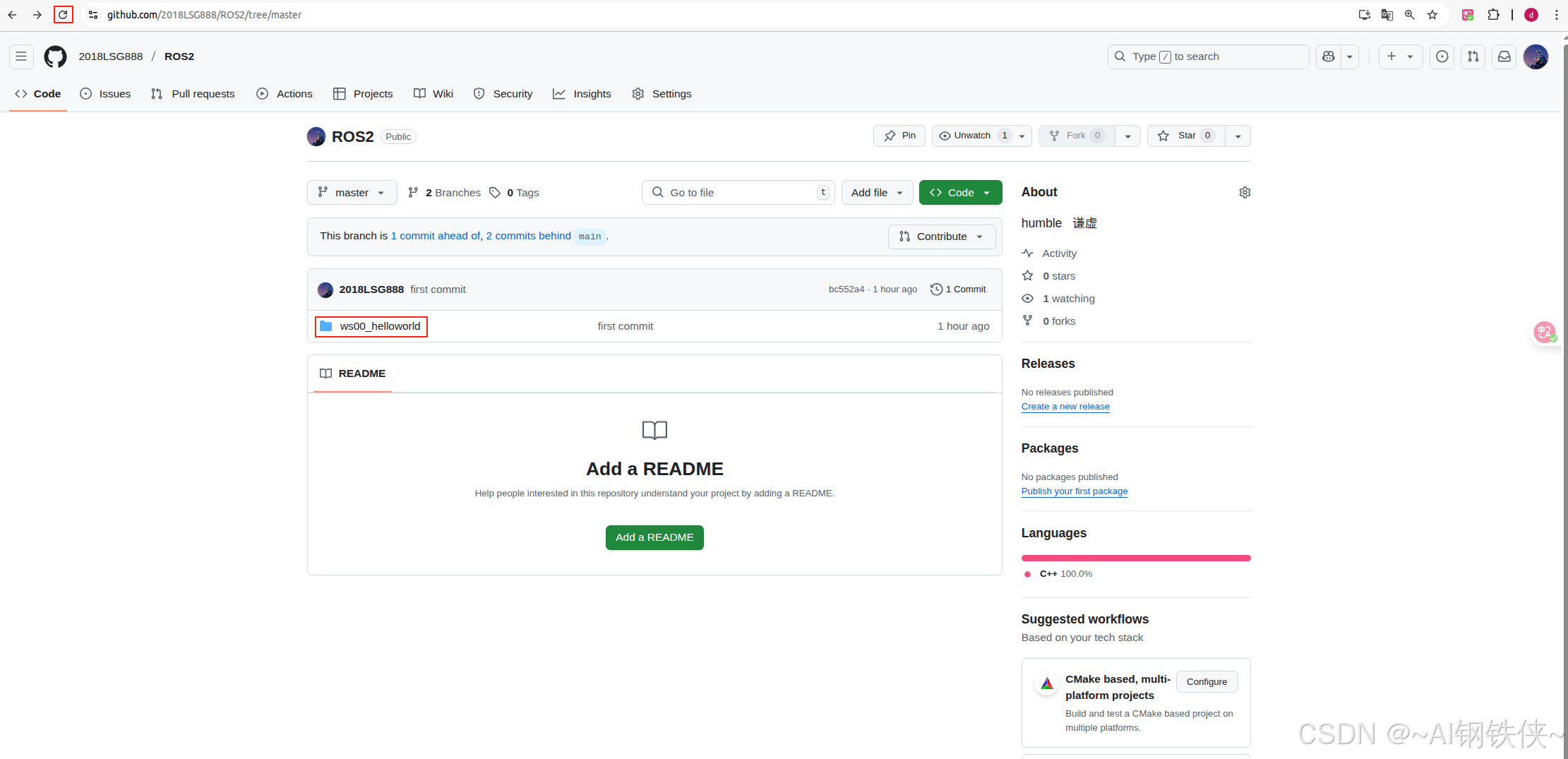Switch to the Issues tab
1568x759 pixels.
tap(105, 94)
